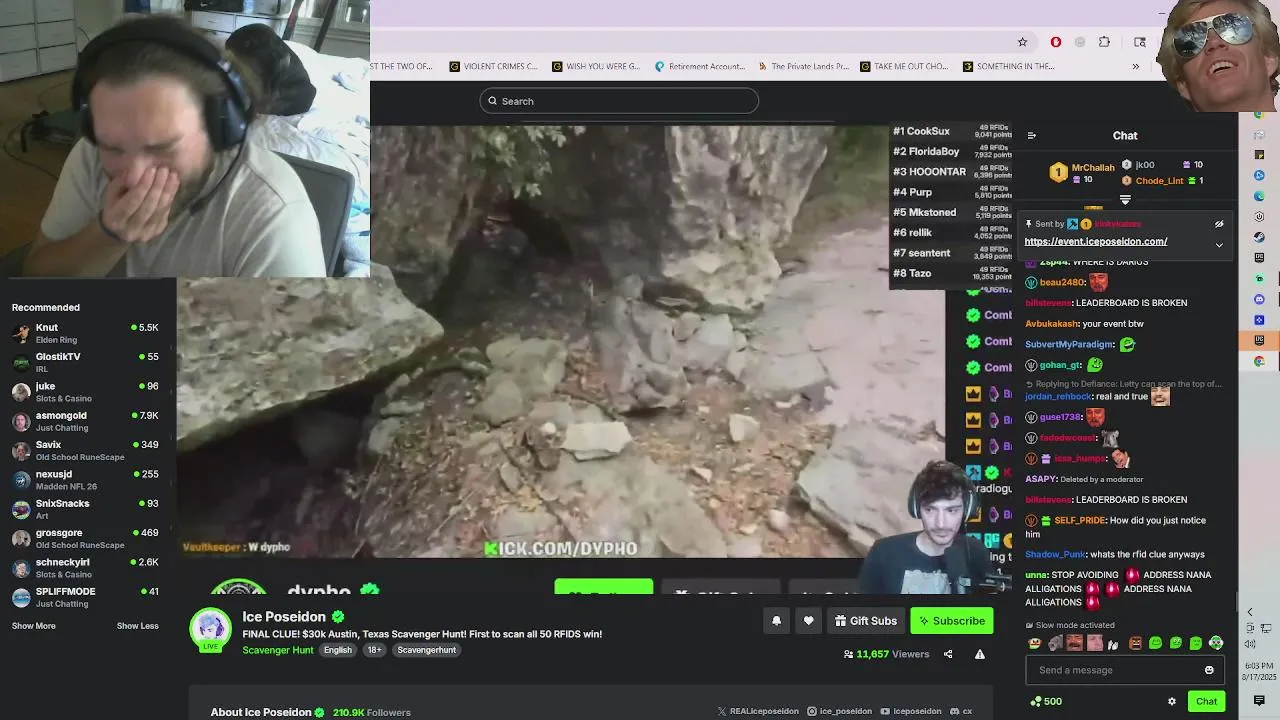Open Knut's recommended channel
Viewport: 1280px width, 720px height.
pos(85,333)
